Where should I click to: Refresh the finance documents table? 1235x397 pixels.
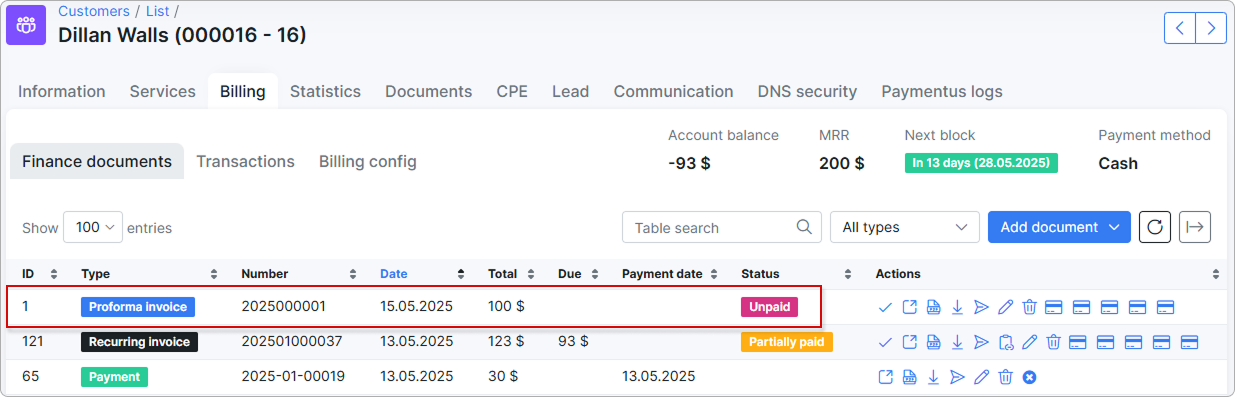coord(1155,227)
